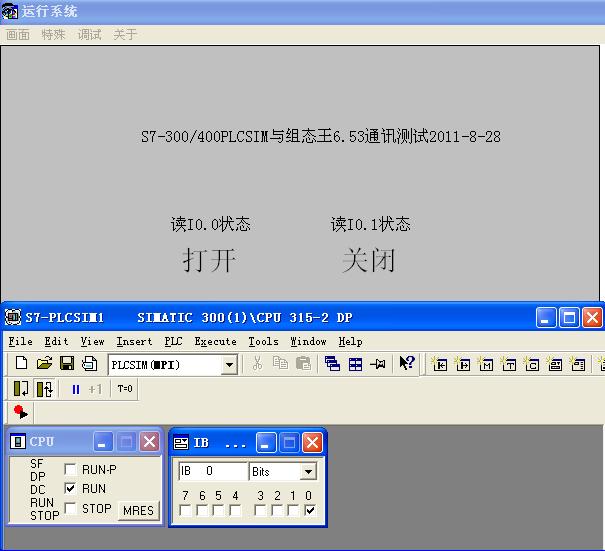Insert Input Variable view icon
The image size is (605, 551).
[439, 363]
